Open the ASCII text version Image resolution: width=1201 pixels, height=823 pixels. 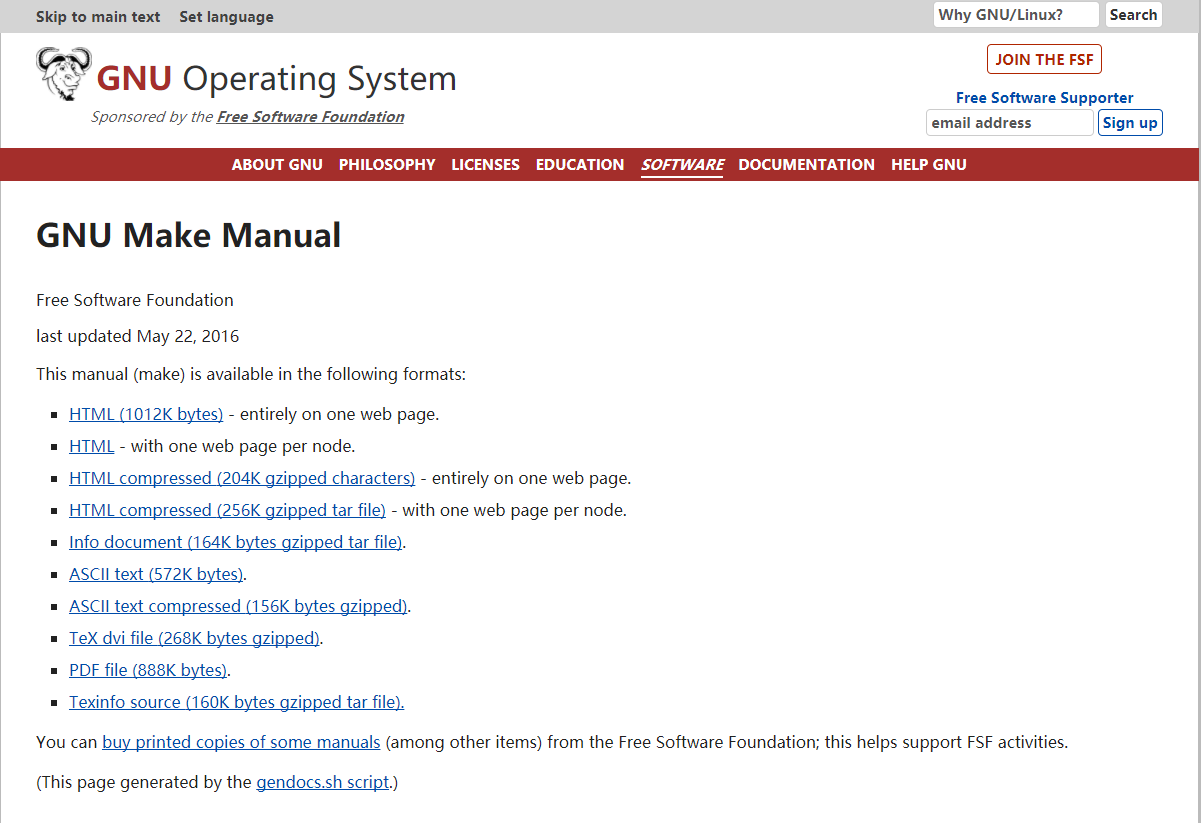155,573
